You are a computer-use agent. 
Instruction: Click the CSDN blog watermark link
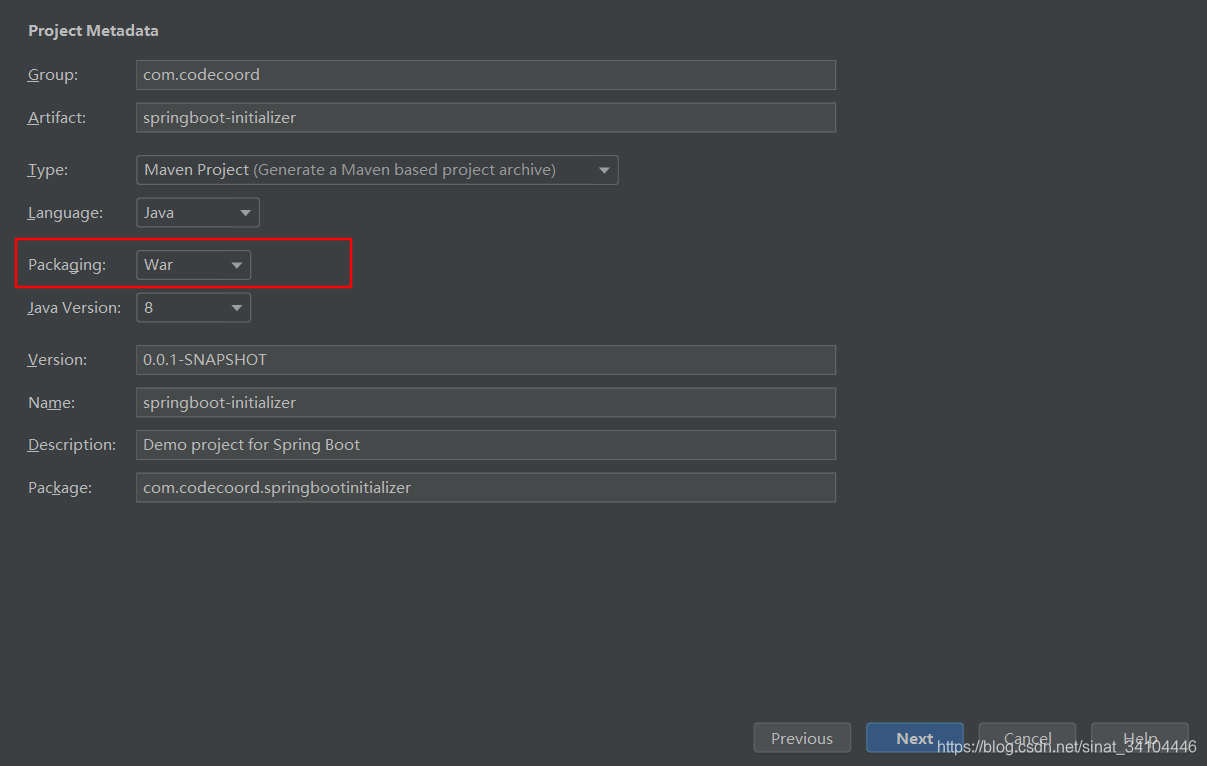point(1063,746)
